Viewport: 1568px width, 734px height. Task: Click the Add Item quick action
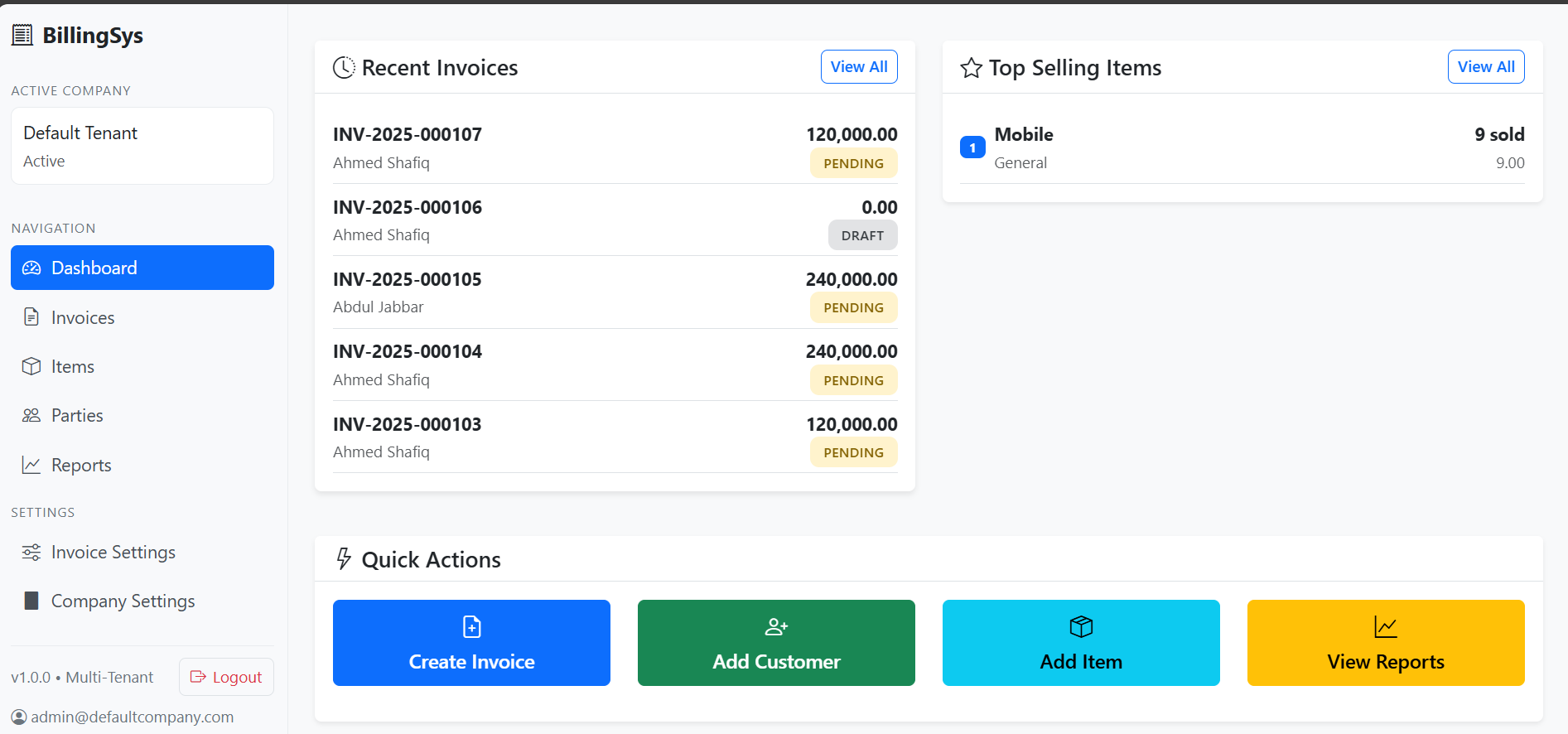pyautogui.click(x=1081, y=643)
